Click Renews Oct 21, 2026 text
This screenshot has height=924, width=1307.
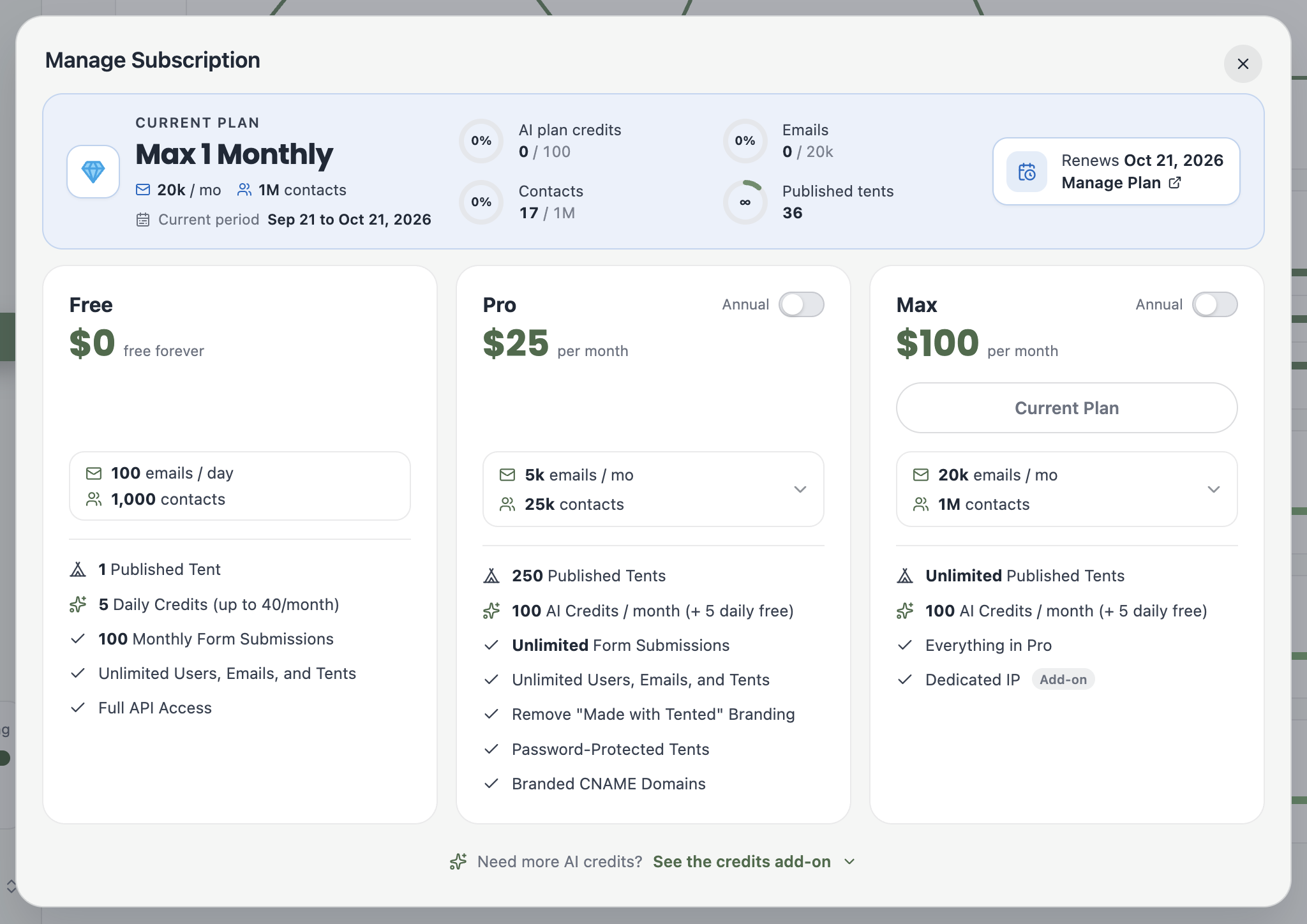pos(1142,160)
